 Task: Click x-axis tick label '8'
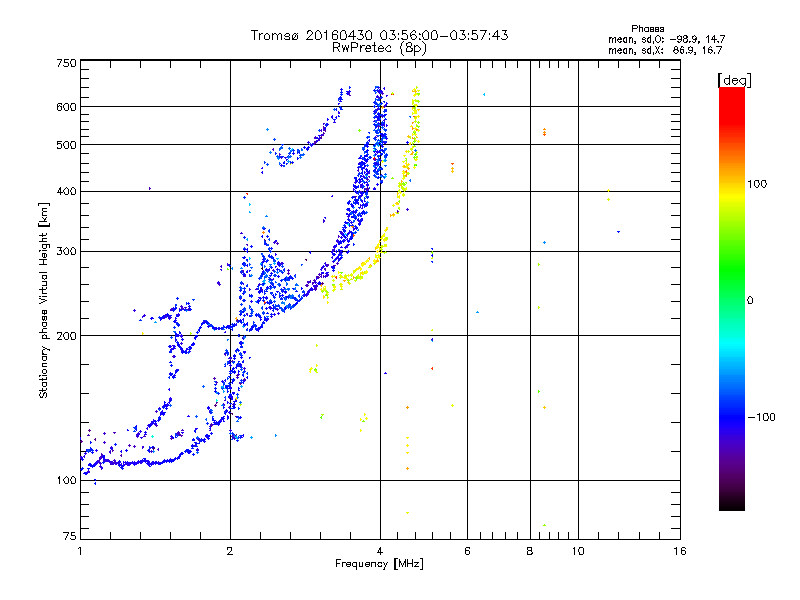pos(530,551)
